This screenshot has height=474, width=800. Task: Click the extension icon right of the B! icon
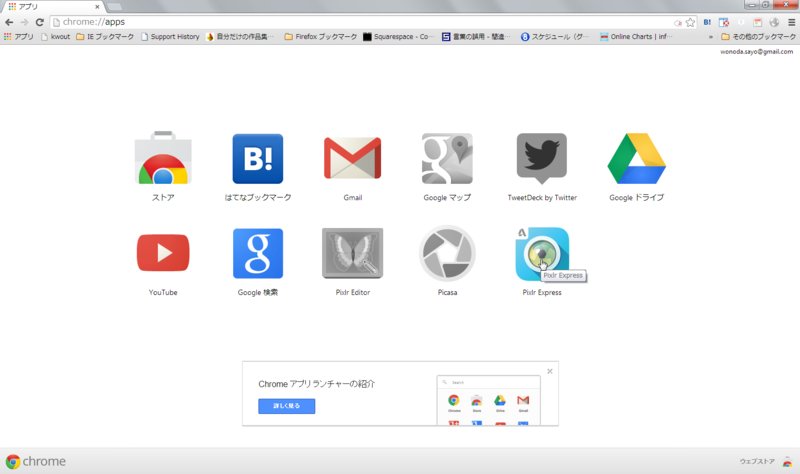point(723,22)
